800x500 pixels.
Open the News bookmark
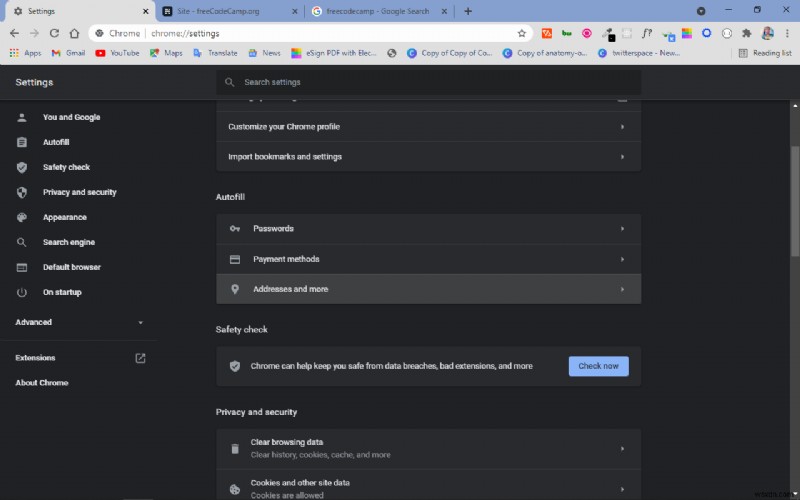pyautogui.click(x=264, y=53)
